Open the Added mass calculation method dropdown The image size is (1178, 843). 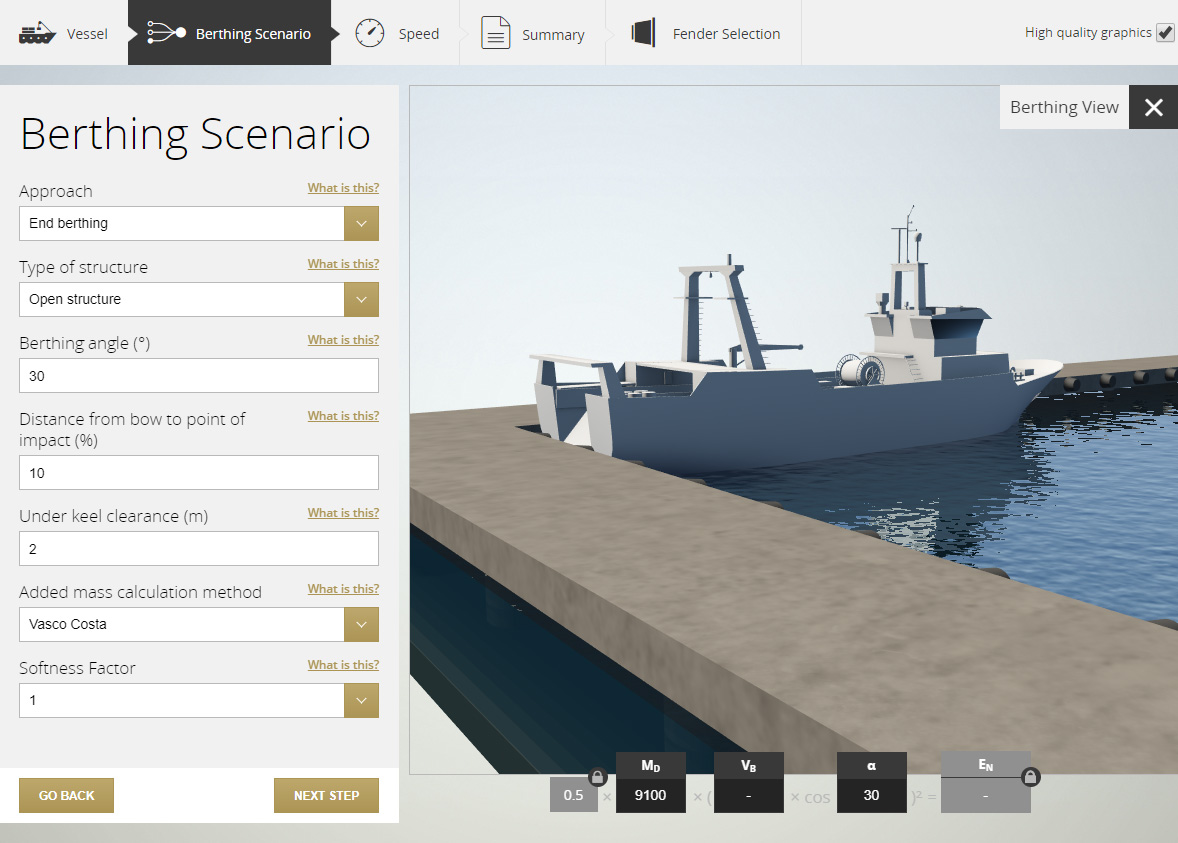coord(361,625)
